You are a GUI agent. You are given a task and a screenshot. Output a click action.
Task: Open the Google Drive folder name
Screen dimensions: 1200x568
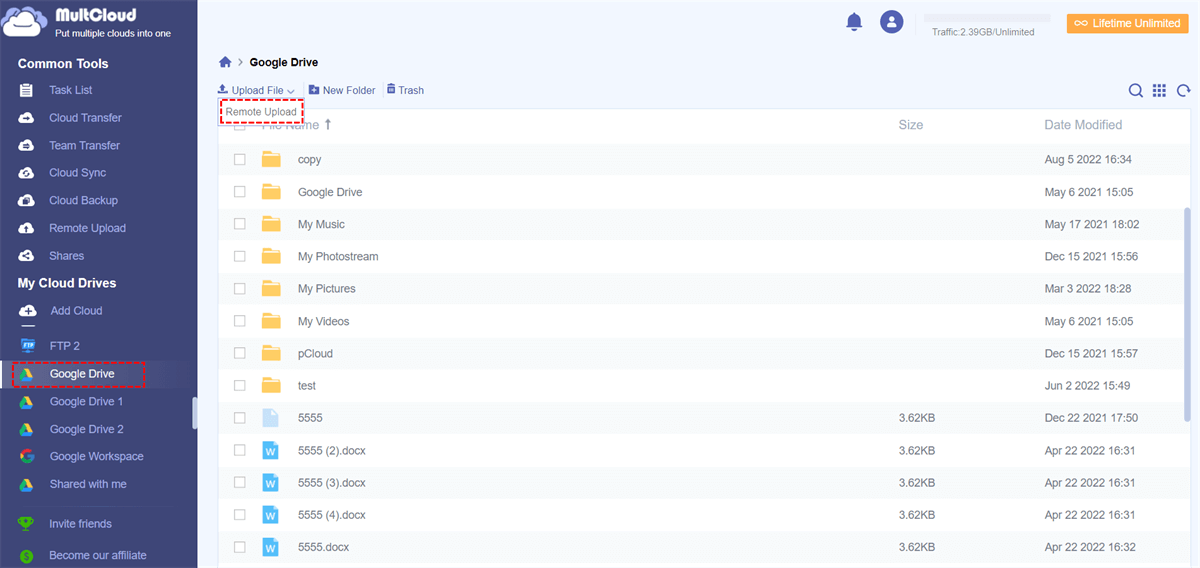(x=330, y=192)
